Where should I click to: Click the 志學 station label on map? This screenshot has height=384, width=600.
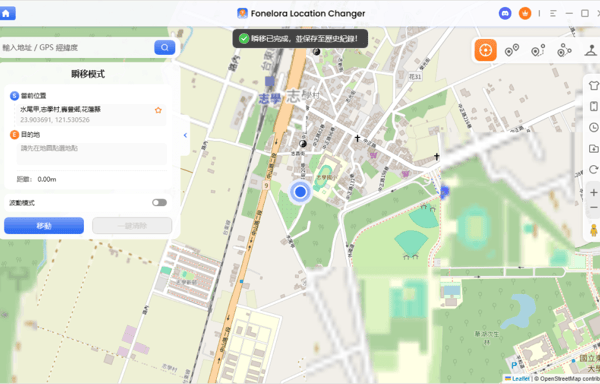pos(270,98)
